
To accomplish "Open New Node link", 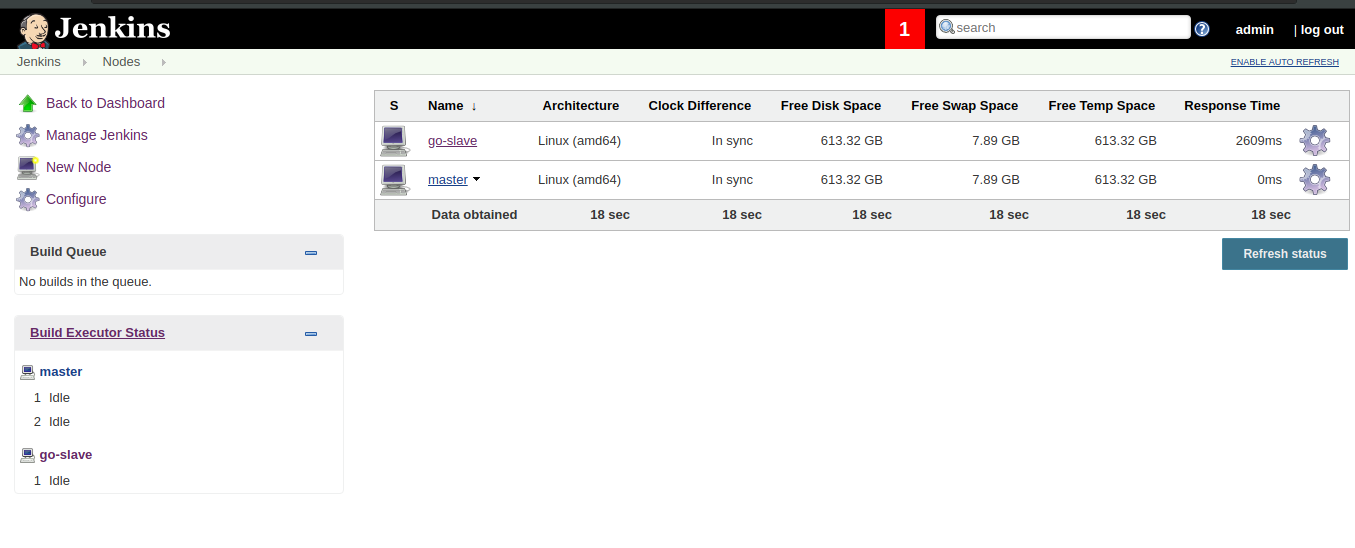I will click(x=79, y=167).
